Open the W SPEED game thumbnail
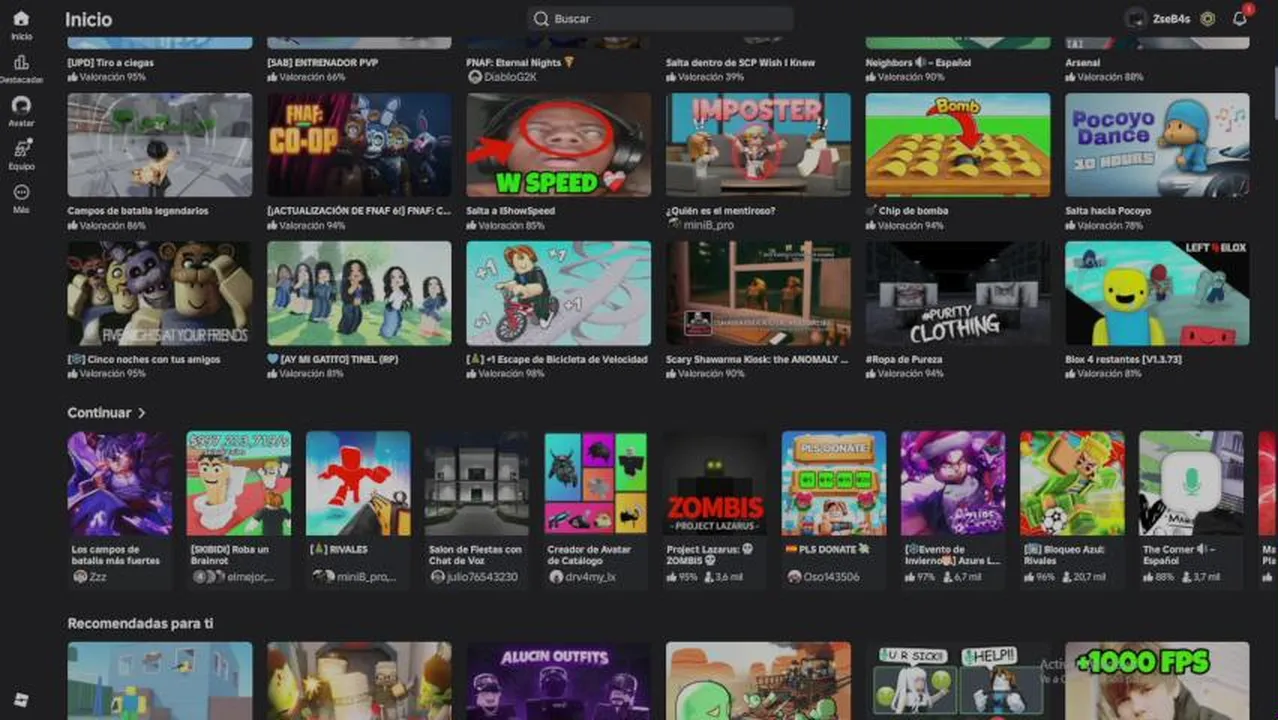 coord(559,145)
